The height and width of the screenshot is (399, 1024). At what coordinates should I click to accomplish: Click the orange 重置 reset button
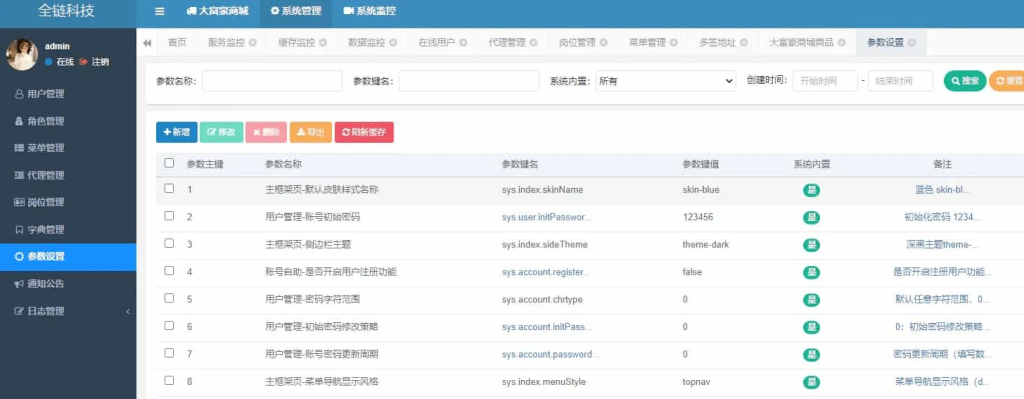(1007, 81)
